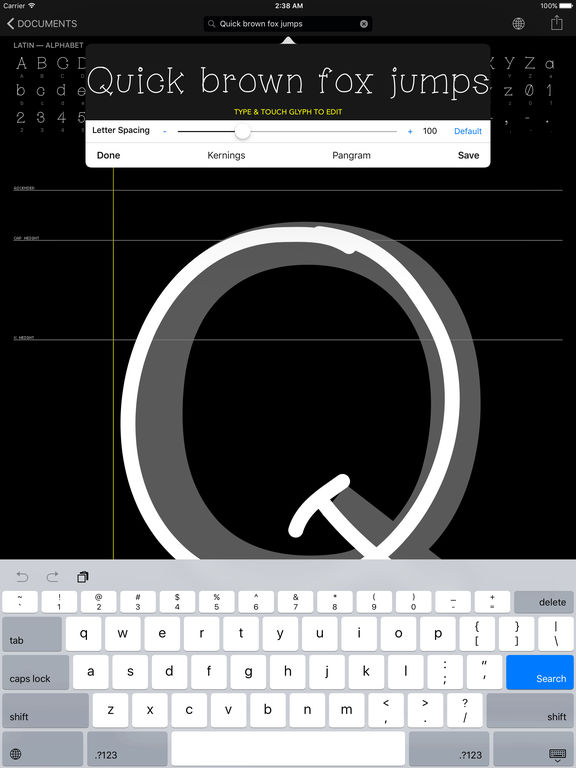The image size is (576, 768).
Task: Select lowercase glyph d in the grid
Action: [61, 91]
